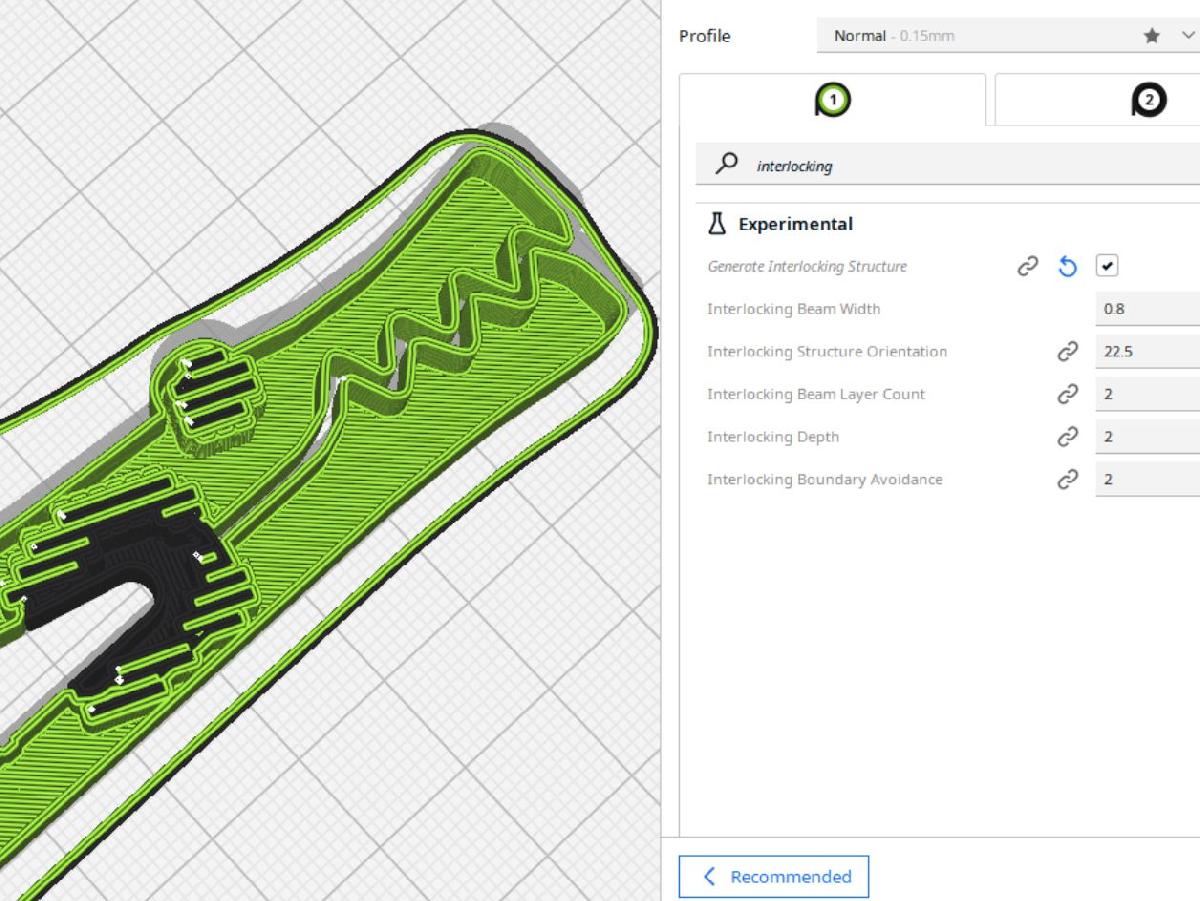Disable Generate Interlocking Structure
This screenshot has height=901, width=1200.
[1107, 265]
